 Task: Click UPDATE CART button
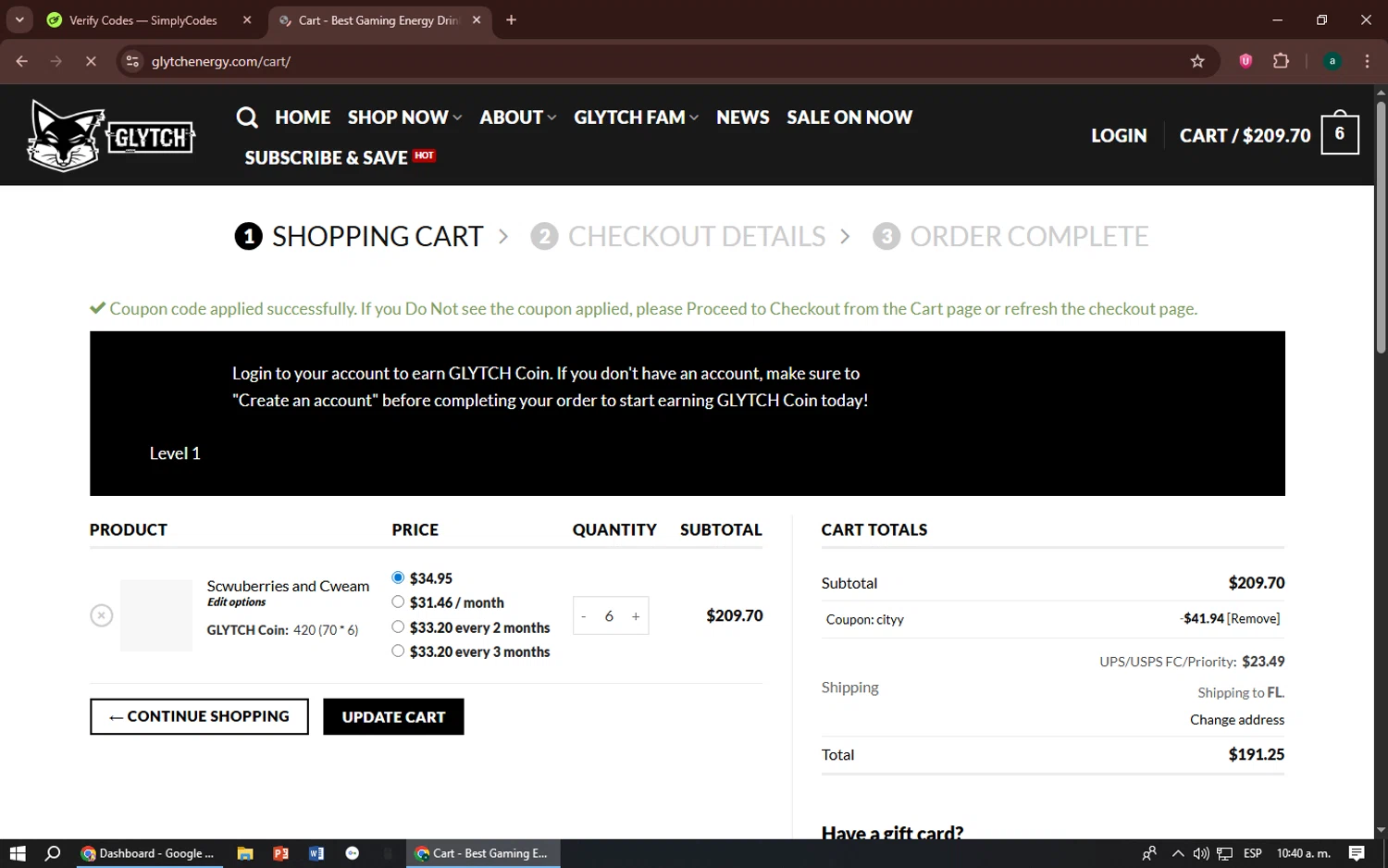pos(393,716)
